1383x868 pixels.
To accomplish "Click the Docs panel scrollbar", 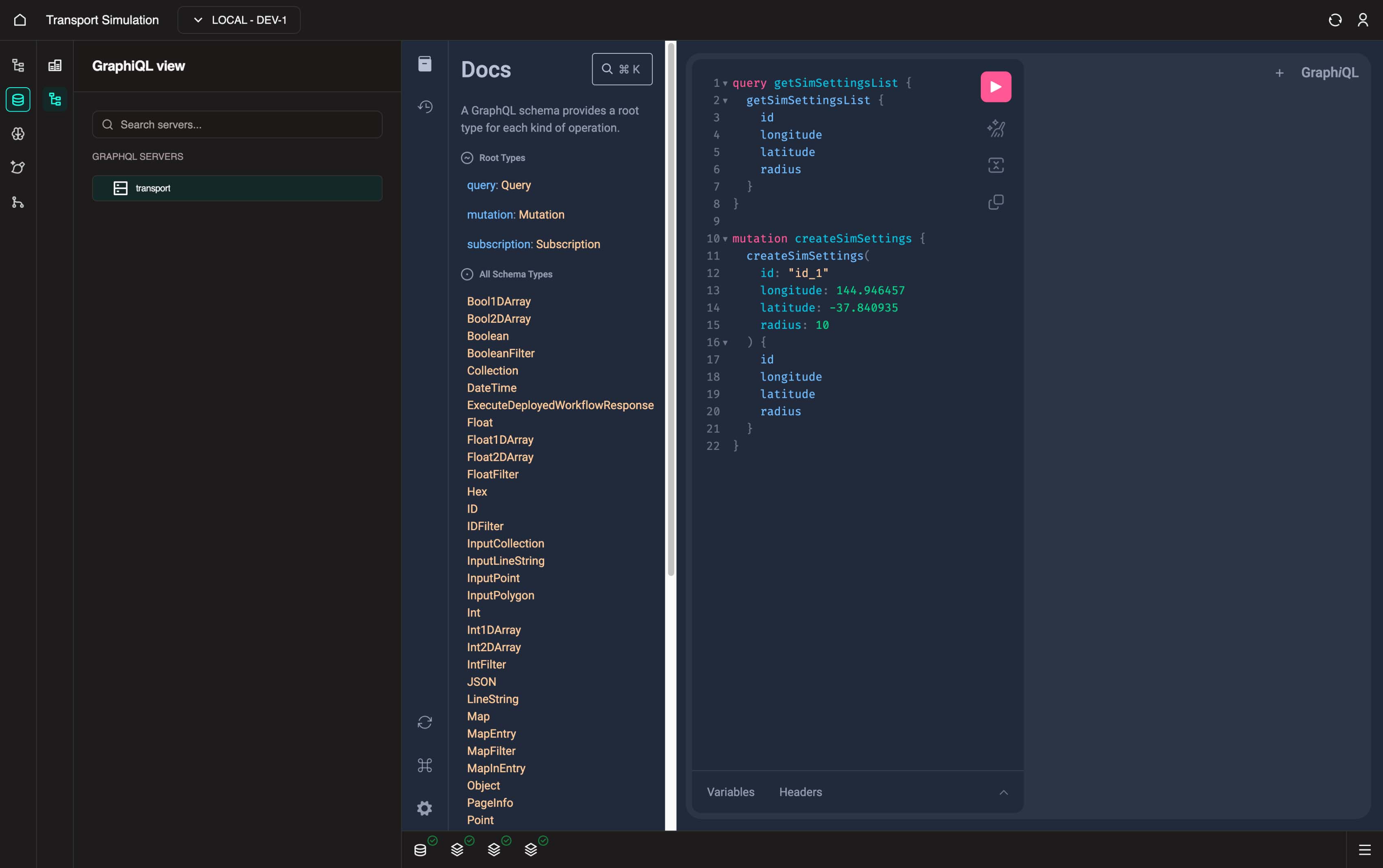I will point(670,310).
